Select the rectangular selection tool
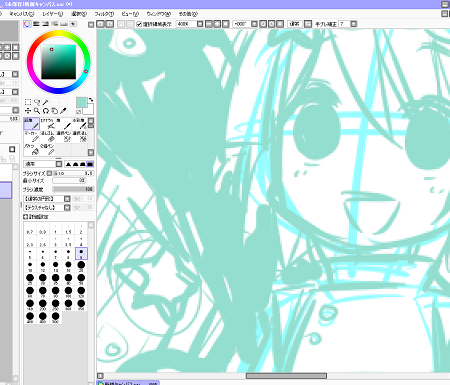This screenshot has height=385, width=450. tap(28, 102)
